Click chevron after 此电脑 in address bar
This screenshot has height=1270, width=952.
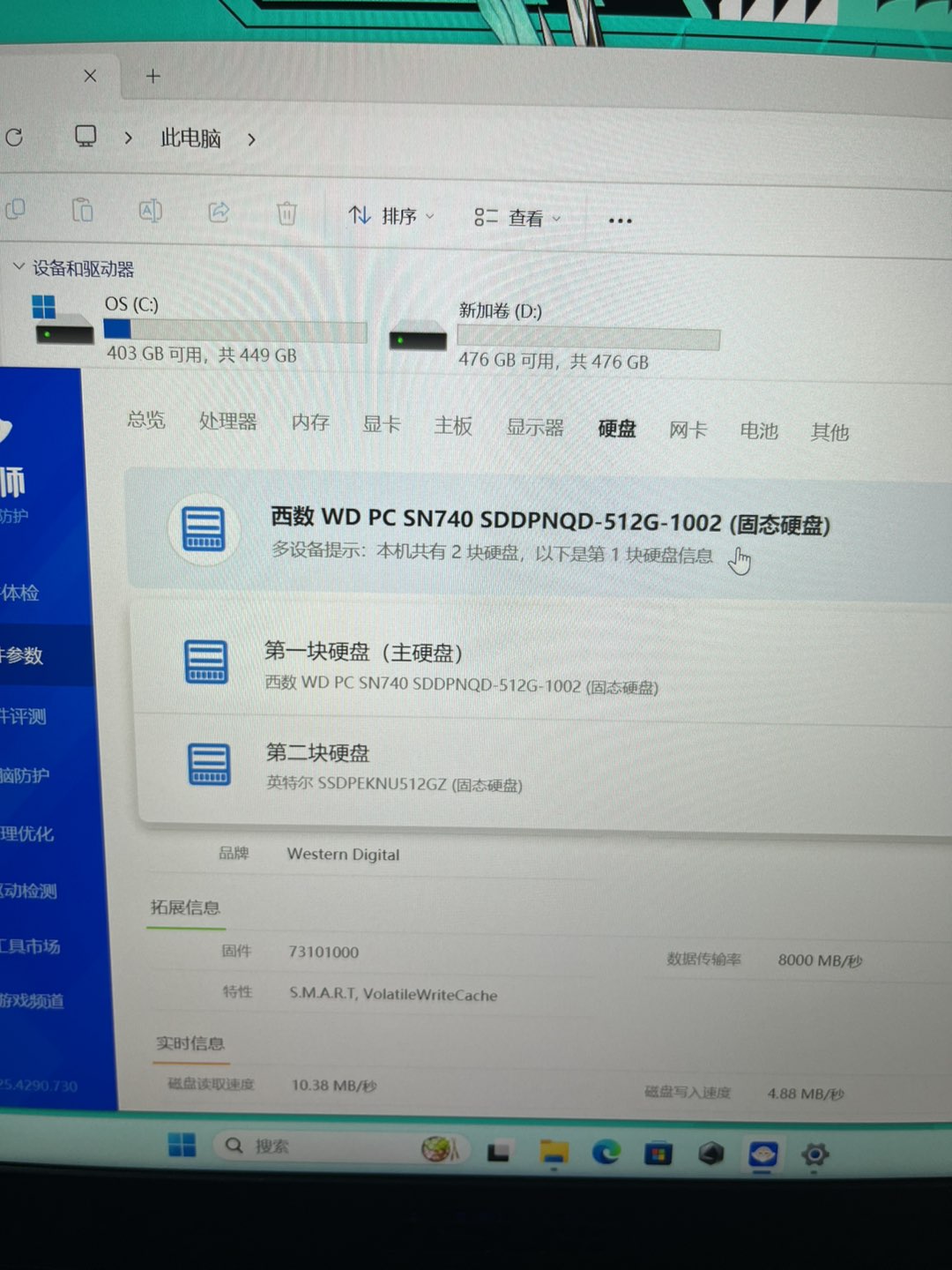[251, 139]
